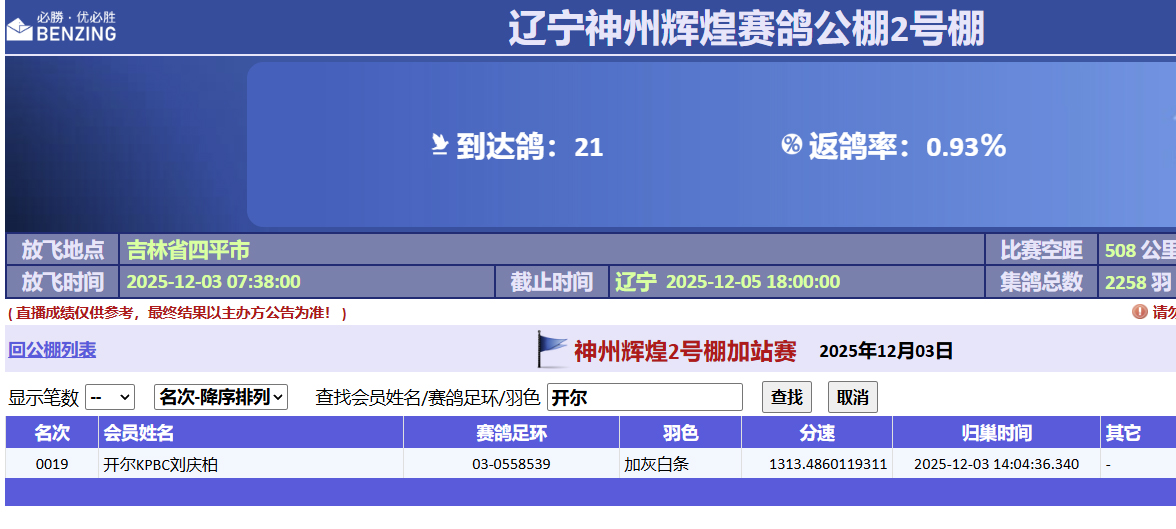This screenshot has height=529, width=1176.
Task: Open the 显示笔数 dropdown
Action: tap(110, 397)
